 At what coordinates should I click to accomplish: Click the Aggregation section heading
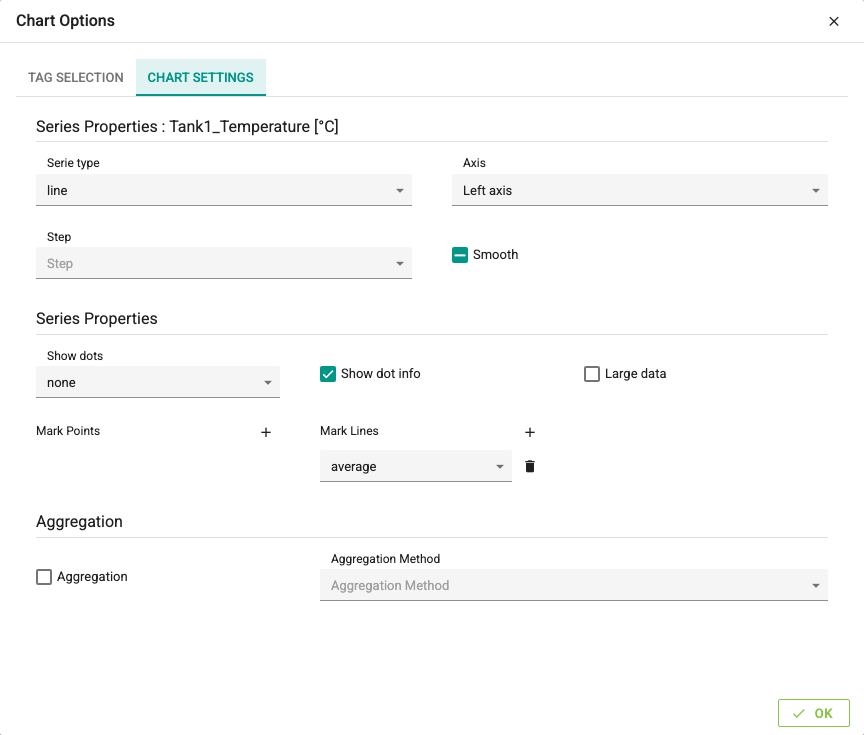(x=79, y=522)
